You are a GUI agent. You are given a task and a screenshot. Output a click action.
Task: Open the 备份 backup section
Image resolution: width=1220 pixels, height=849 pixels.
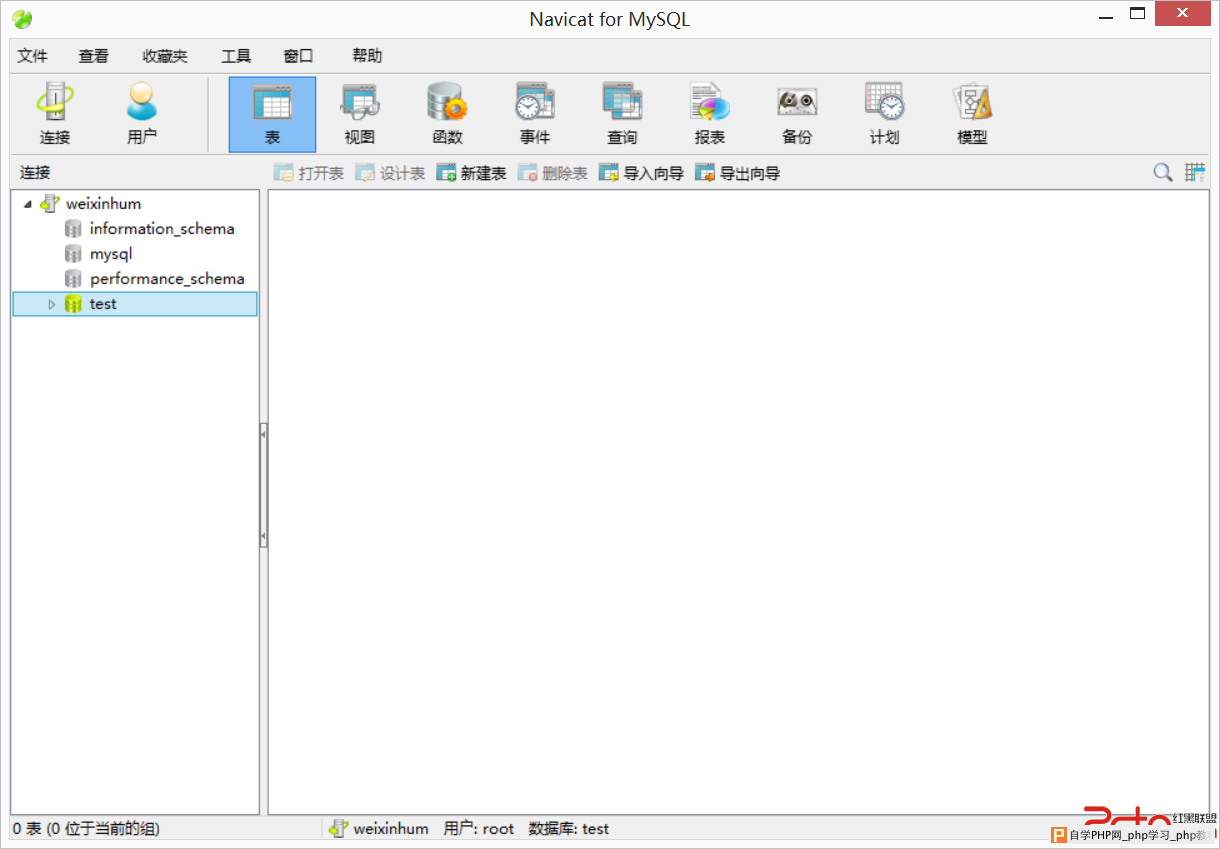797,114
